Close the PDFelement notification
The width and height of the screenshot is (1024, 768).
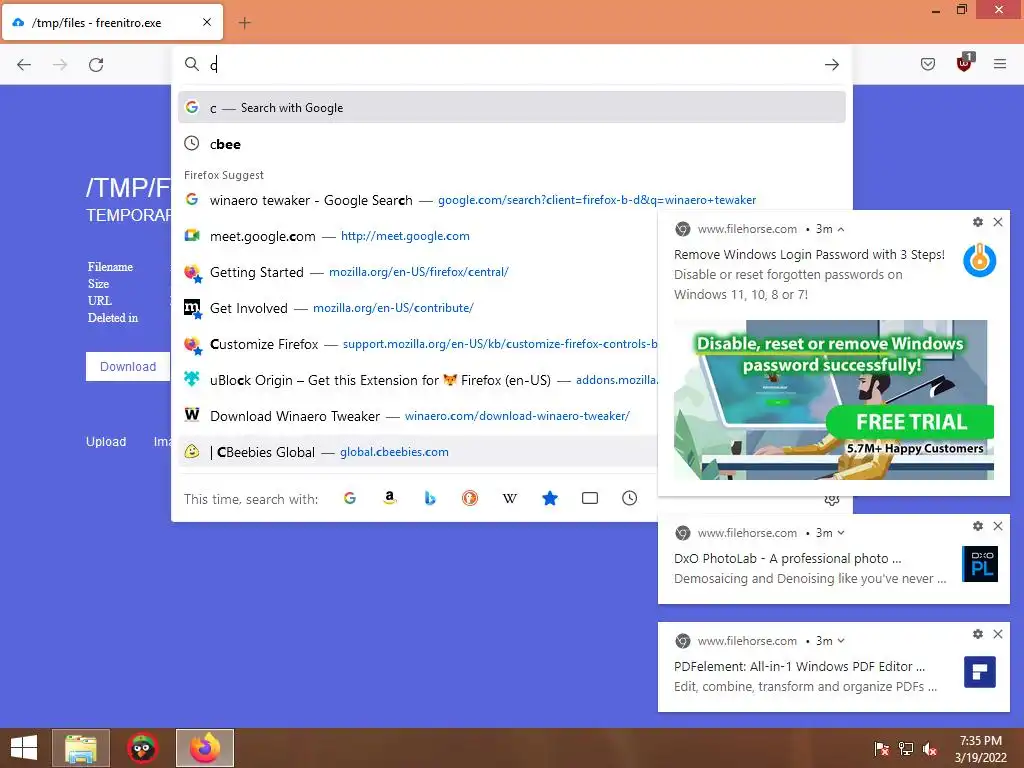tap(998, 634)
